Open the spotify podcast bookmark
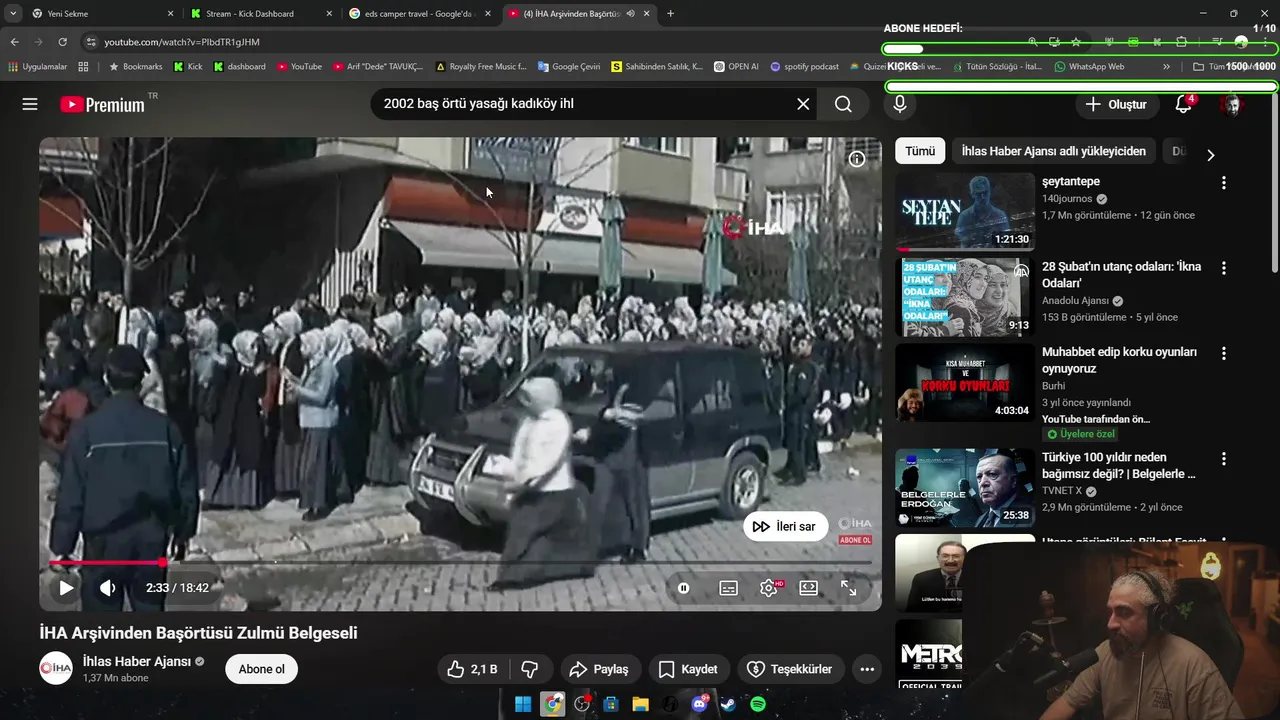 805,67
